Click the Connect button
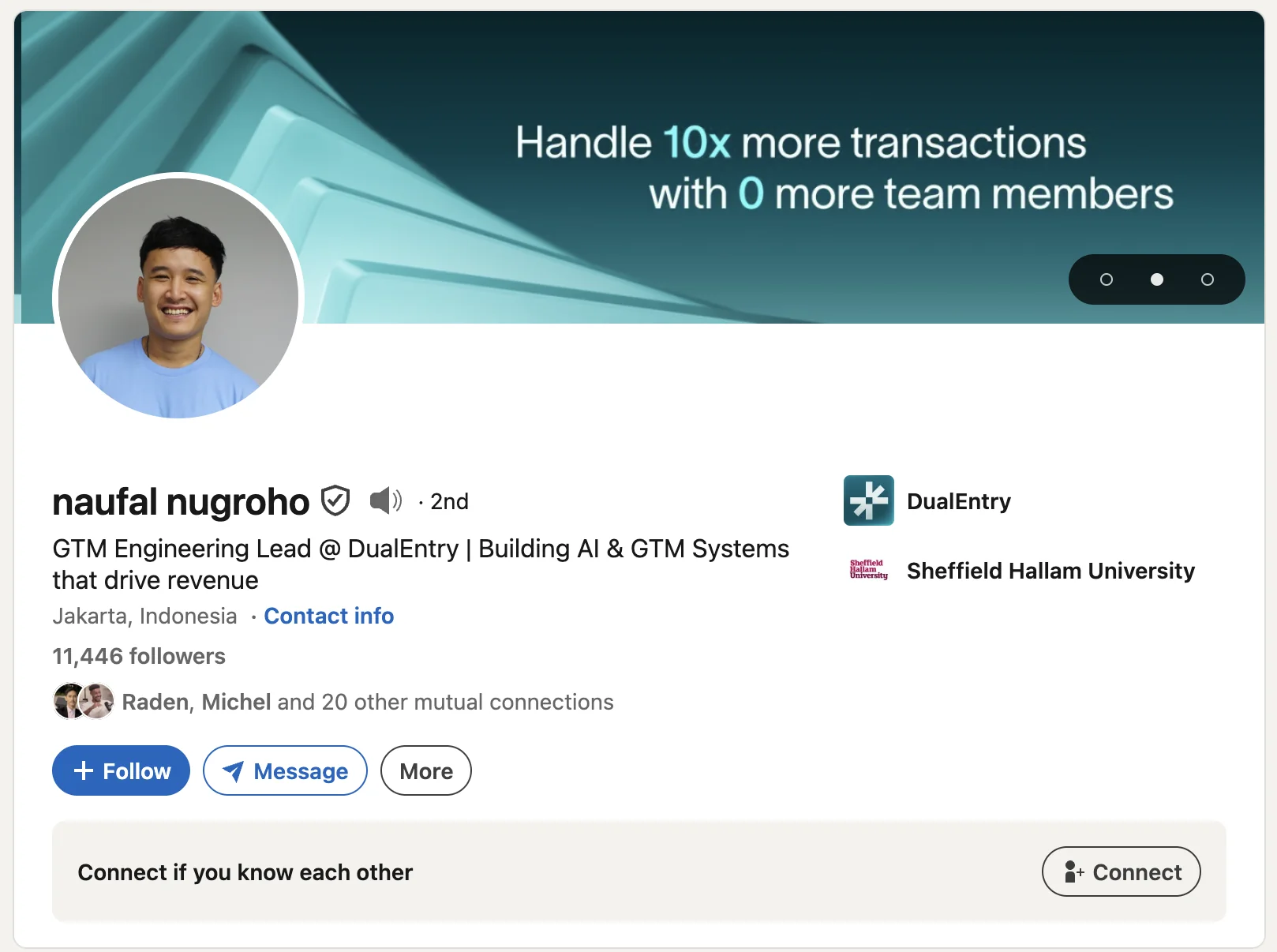This screenshot has height=952, width=1277. click(1122, 871)
